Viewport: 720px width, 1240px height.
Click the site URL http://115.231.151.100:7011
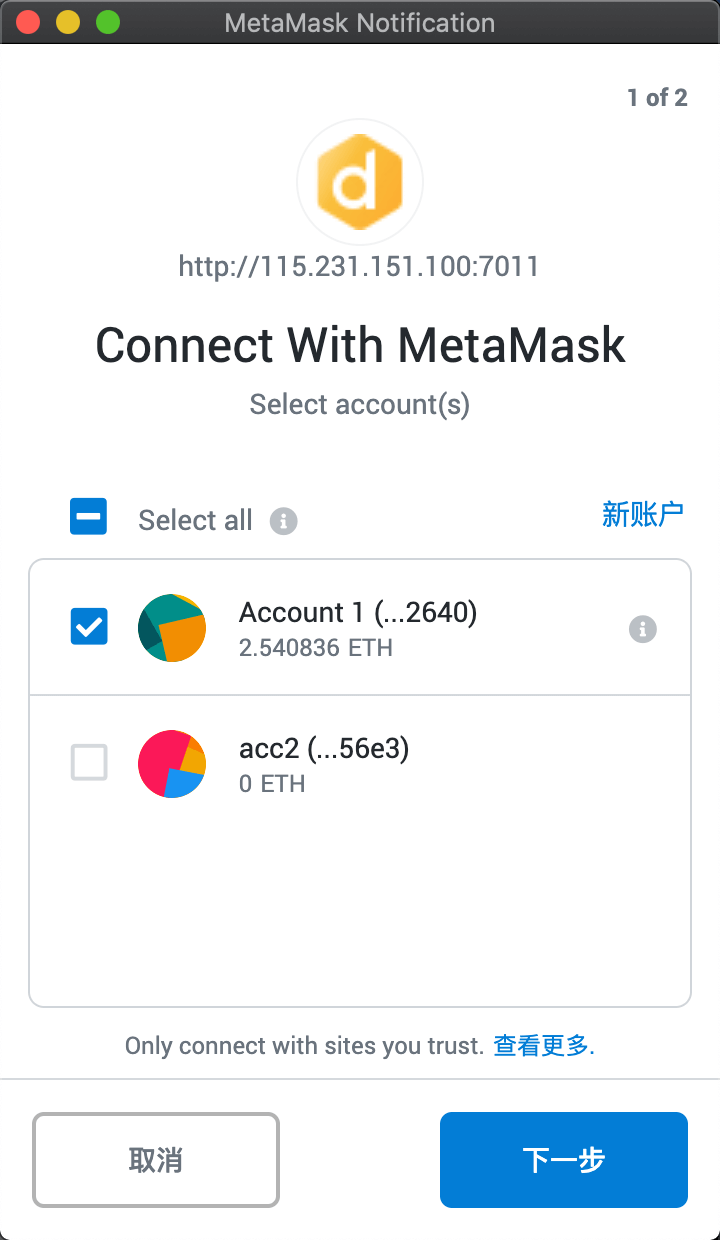(359, 267)
